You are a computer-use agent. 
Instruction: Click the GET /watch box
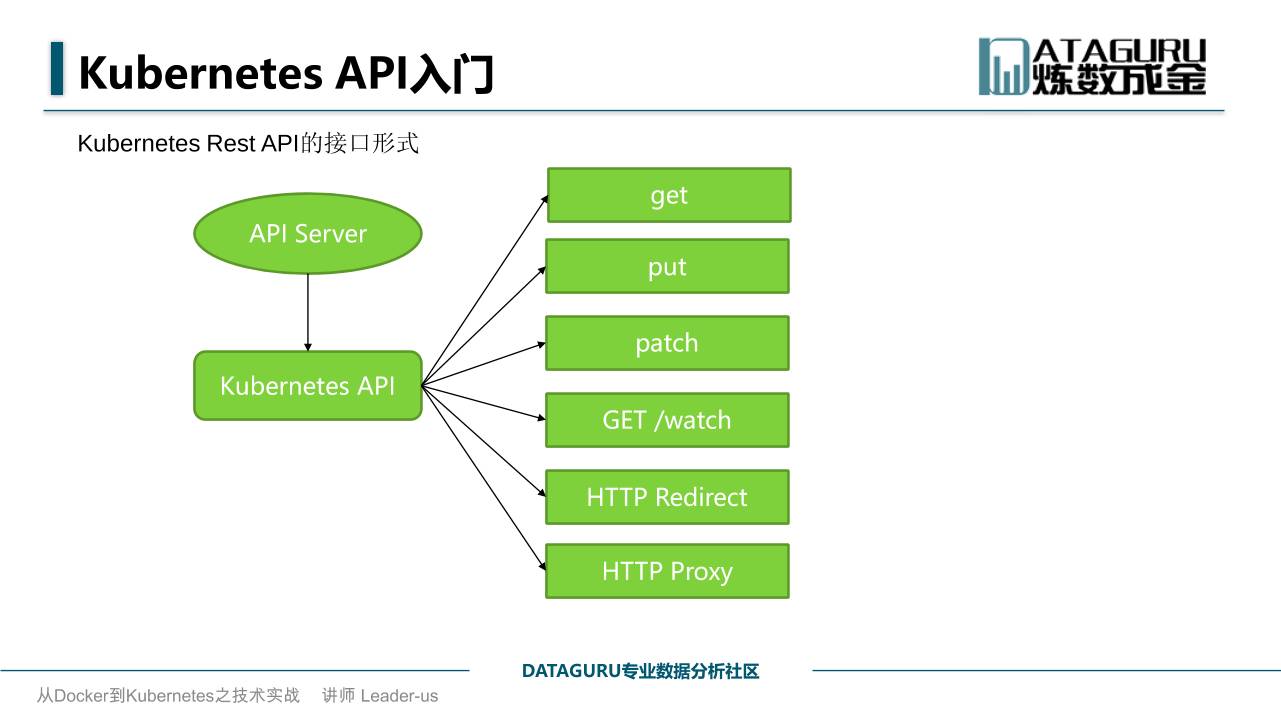point(667,420)
